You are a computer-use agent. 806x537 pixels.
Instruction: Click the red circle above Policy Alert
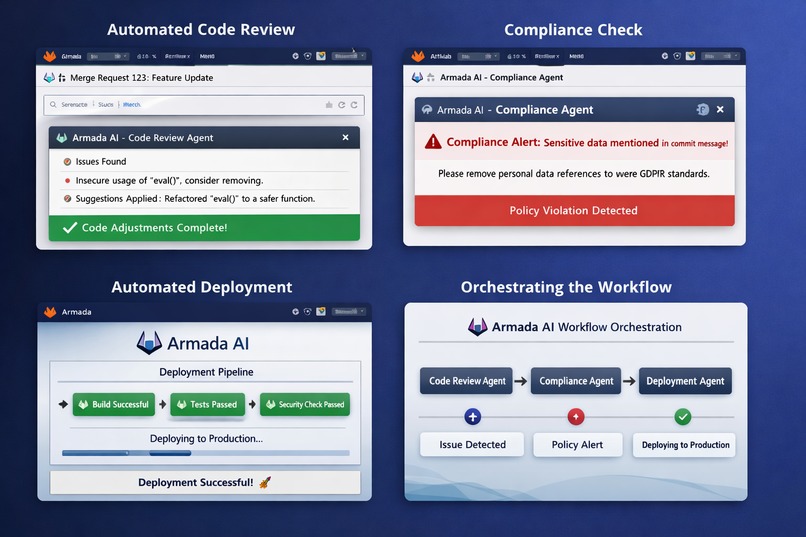click(576, 416)
